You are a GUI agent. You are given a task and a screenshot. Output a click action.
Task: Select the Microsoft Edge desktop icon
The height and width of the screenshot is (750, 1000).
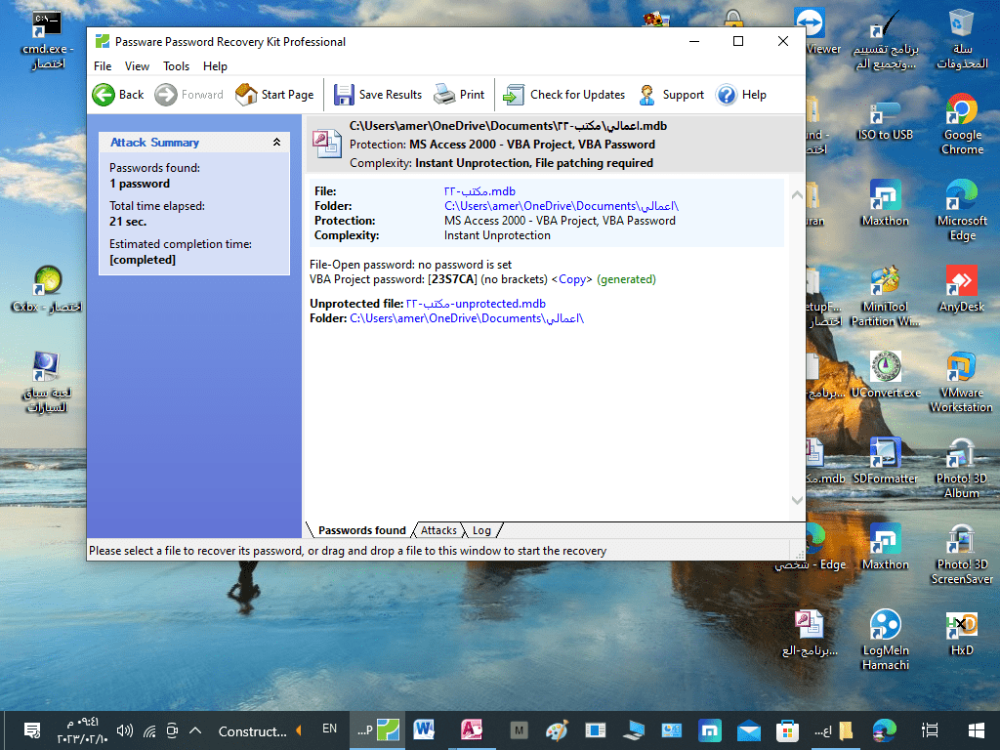[x=962, y=210]
